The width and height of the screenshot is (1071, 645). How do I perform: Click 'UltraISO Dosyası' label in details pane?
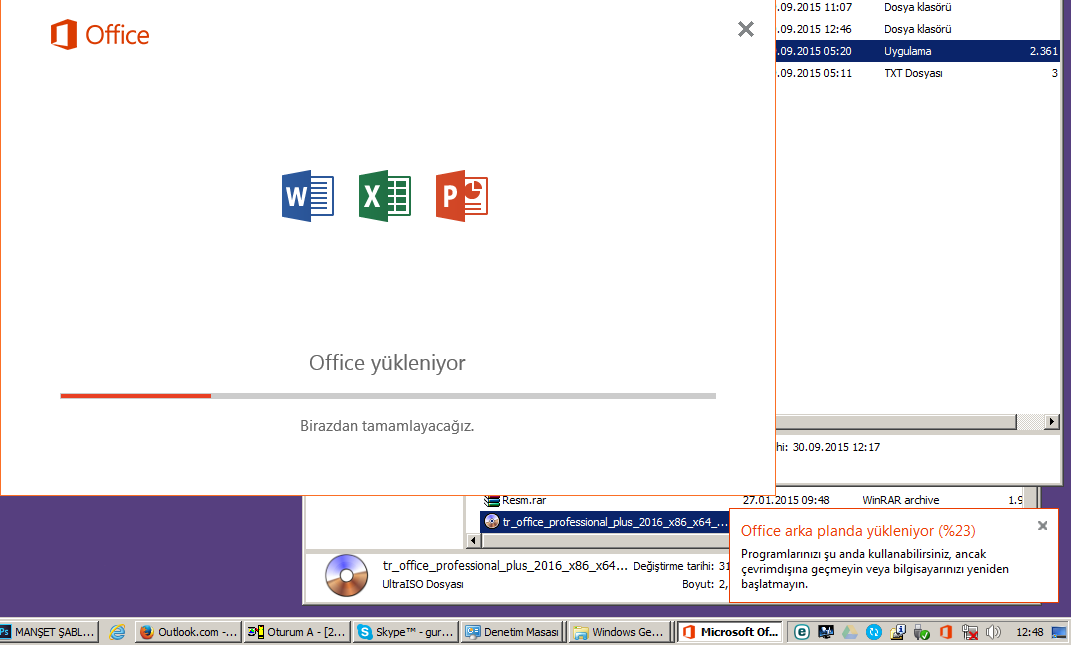coord(423,584)
